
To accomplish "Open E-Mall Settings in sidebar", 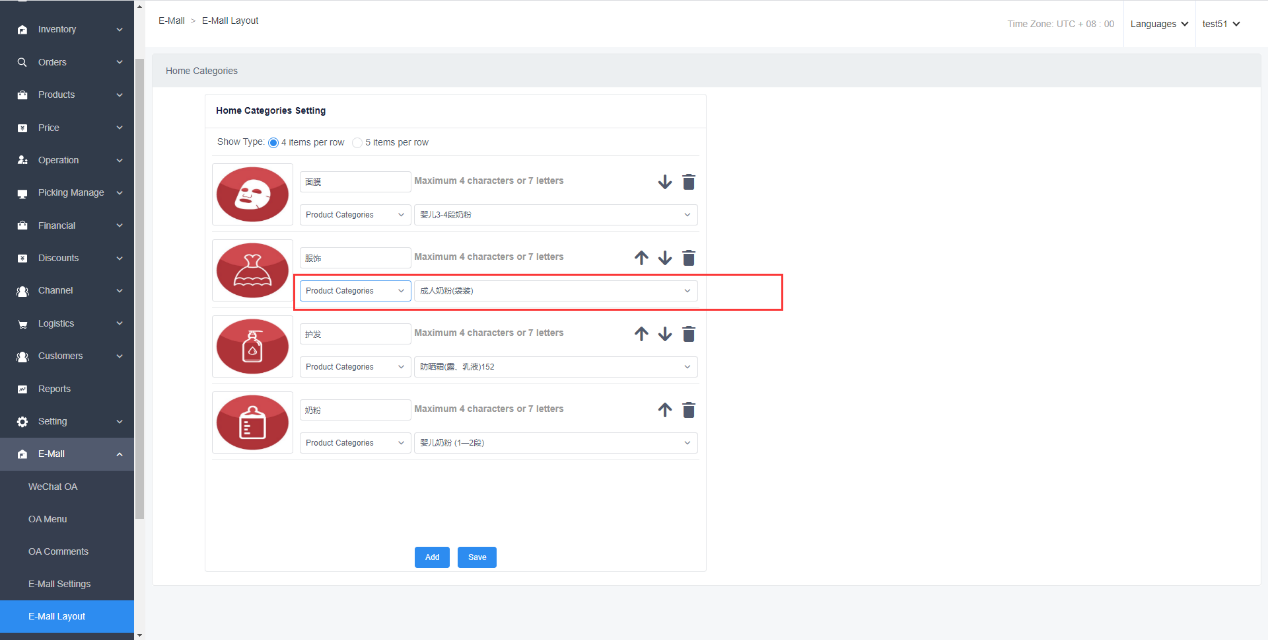I will pos(59,584).
